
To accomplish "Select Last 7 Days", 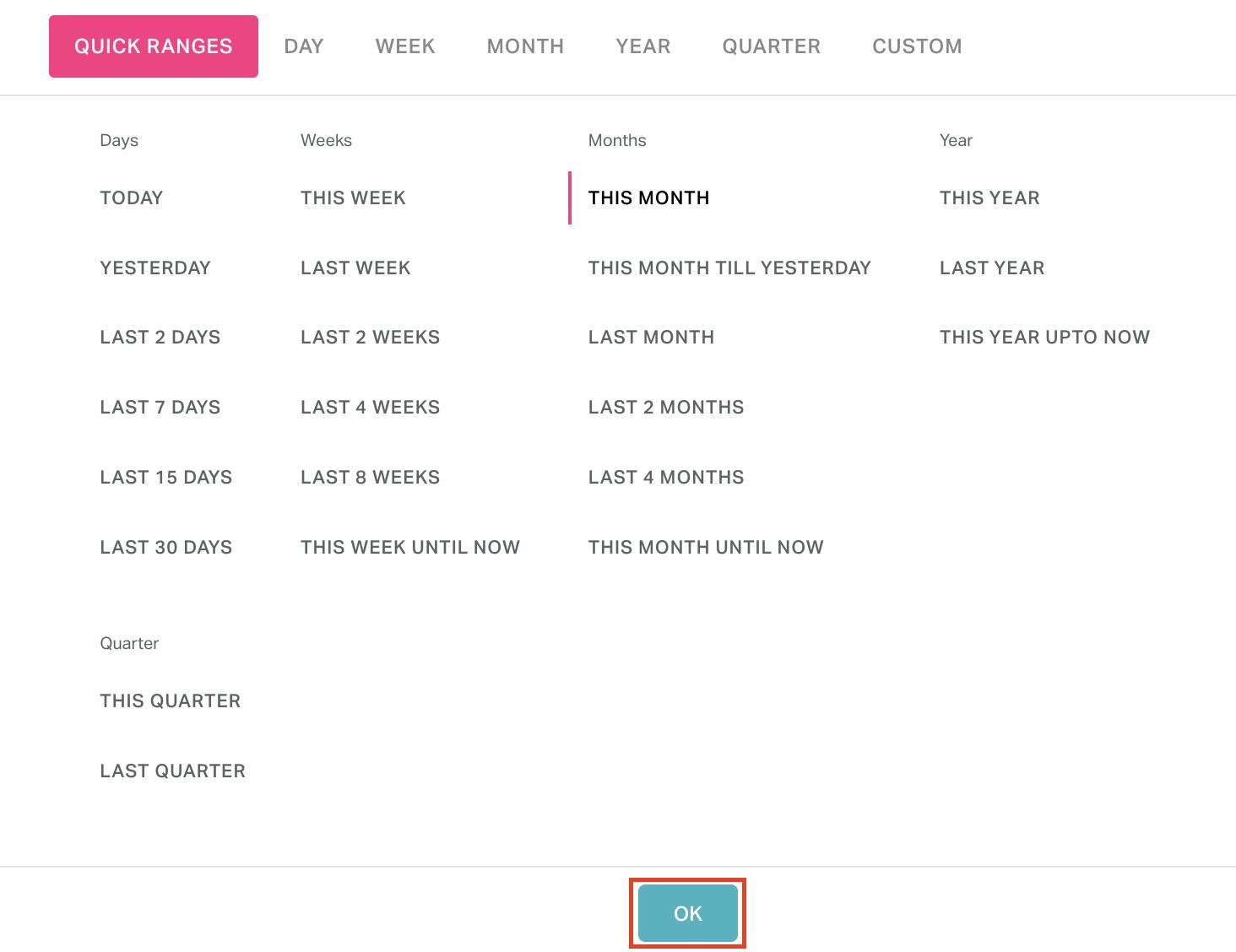I will coord(160,407).
